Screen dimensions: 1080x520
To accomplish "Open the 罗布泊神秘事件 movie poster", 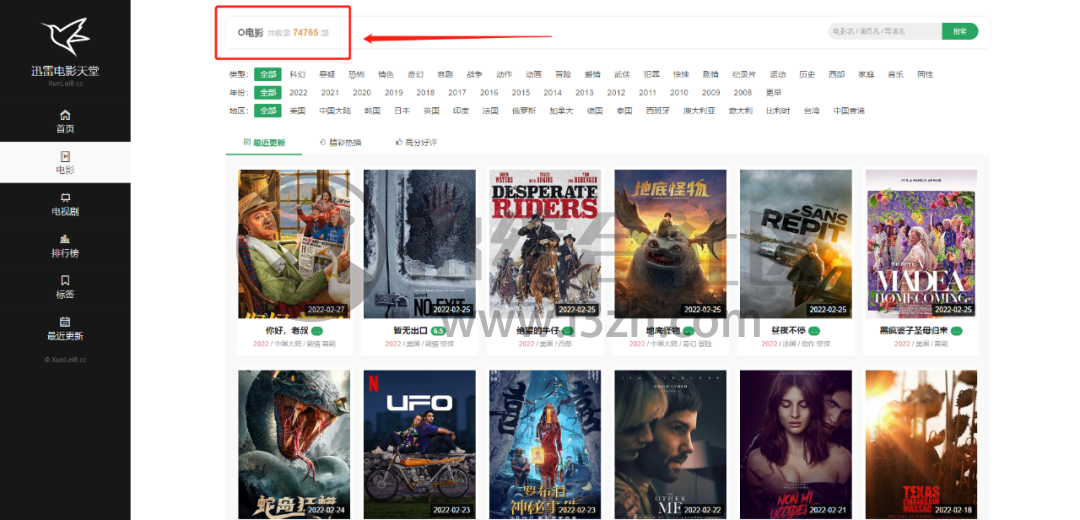I will coord(545,445).
